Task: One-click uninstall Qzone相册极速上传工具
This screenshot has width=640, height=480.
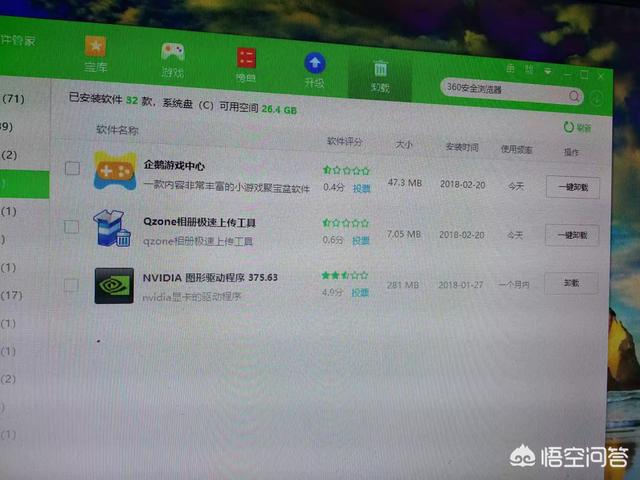Action: (x=572, y=235)
